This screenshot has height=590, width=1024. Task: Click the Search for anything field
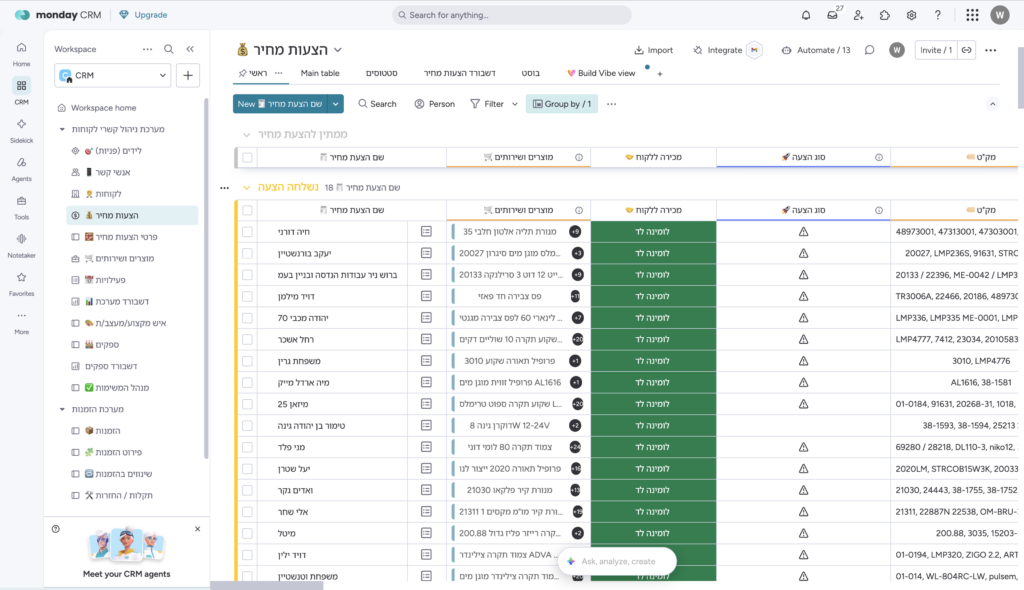point(511,15)
